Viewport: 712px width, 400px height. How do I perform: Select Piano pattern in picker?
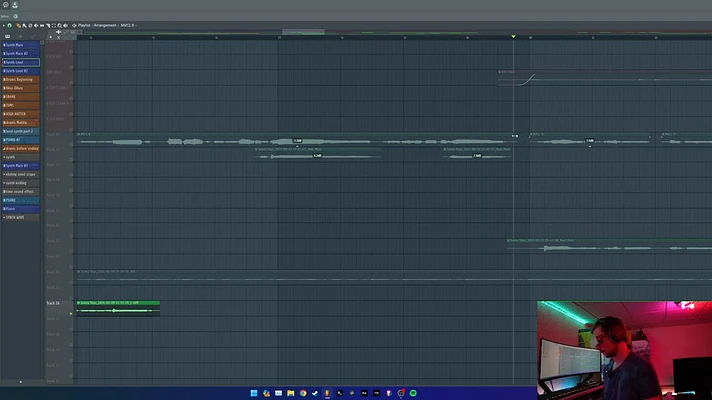point(20,209)
